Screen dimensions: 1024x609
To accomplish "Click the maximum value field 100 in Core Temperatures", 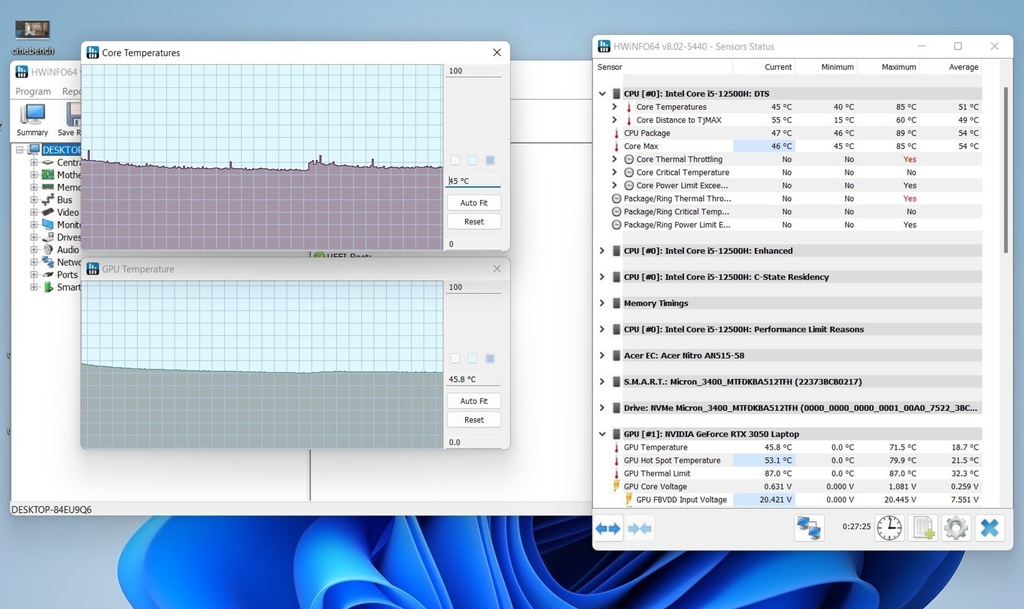I will [473, 70].
